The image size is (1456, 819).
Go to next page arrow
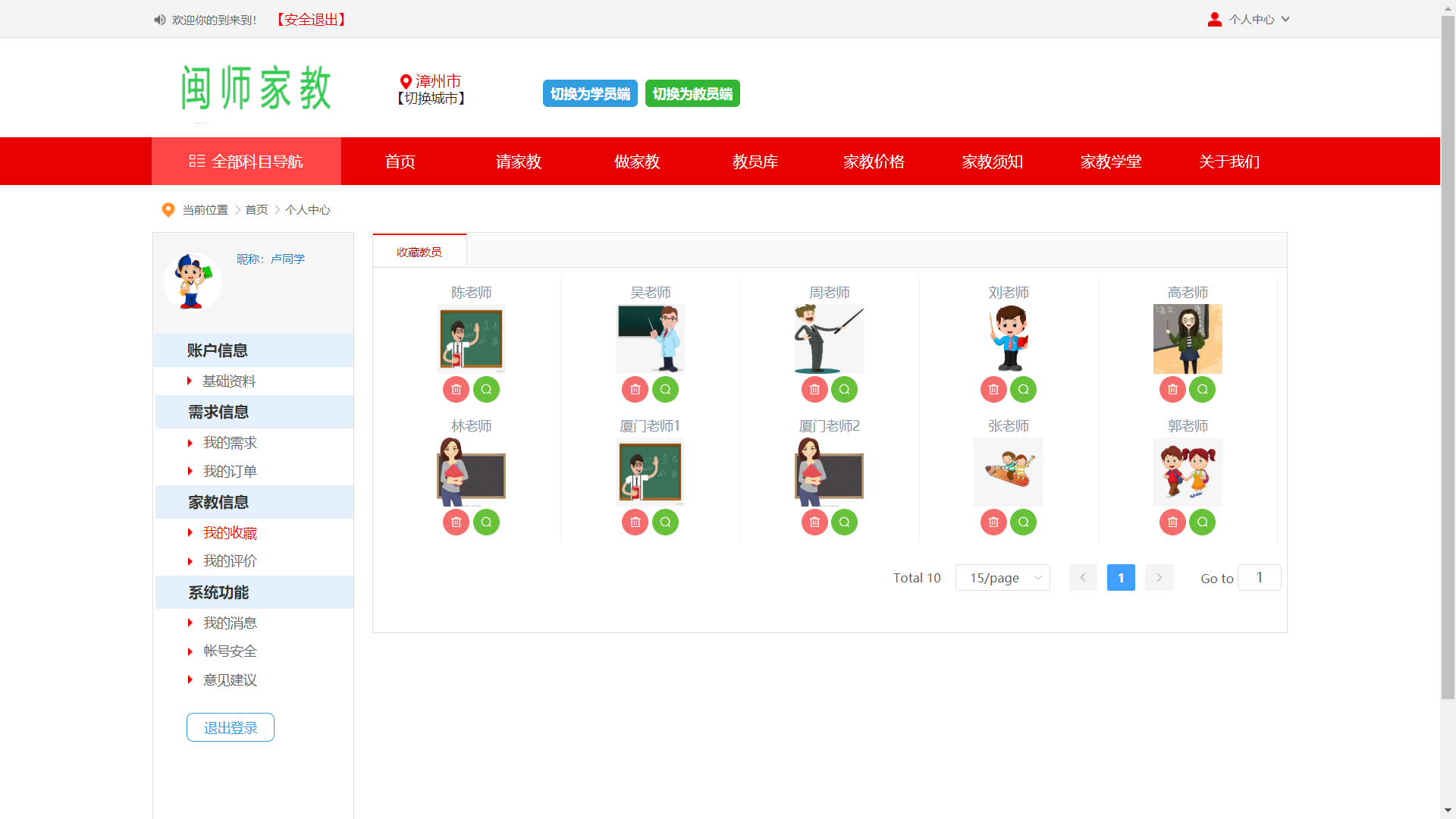[x=1159, y=578]
